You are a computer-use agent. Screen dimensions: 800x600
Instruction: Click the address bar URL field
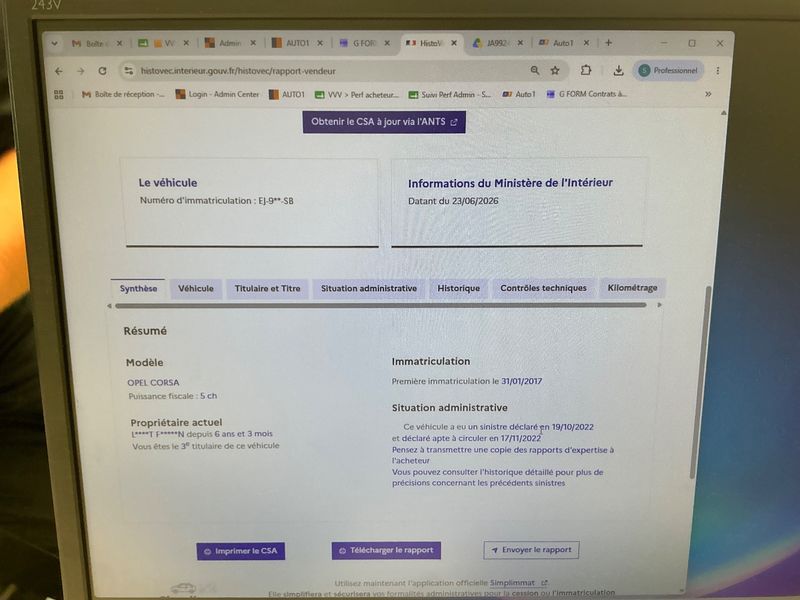pos(327,71)
